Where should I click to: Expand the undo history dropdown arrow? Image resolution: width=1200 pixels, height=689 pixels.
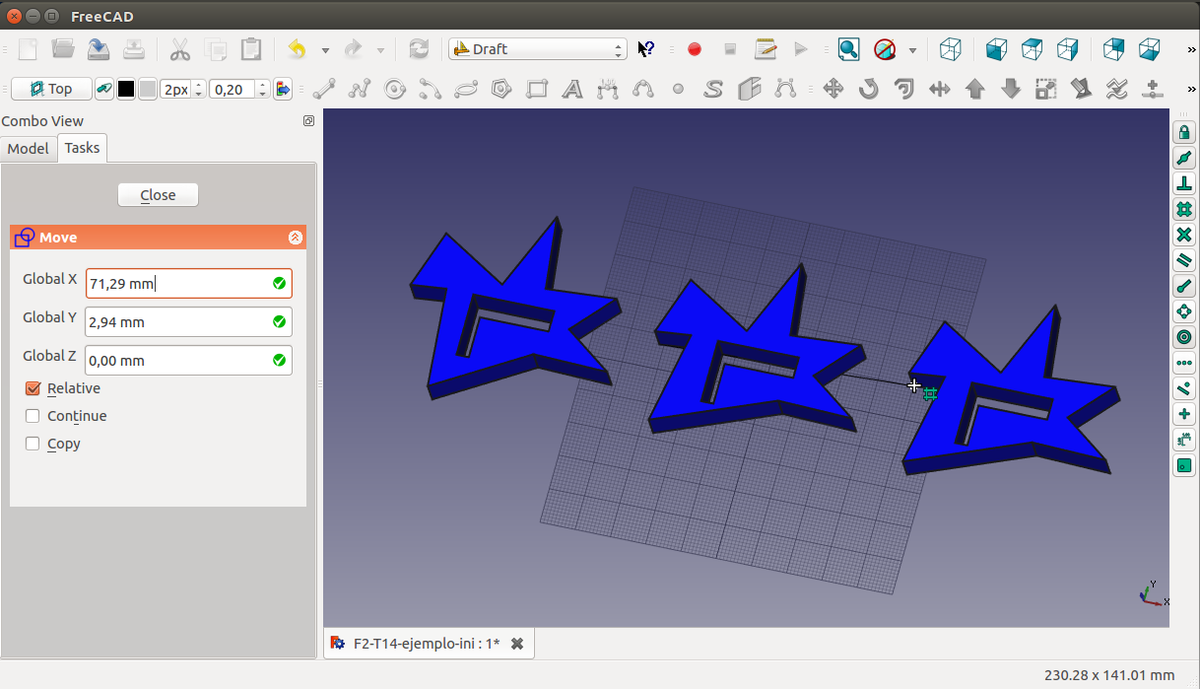pos(325,50)
